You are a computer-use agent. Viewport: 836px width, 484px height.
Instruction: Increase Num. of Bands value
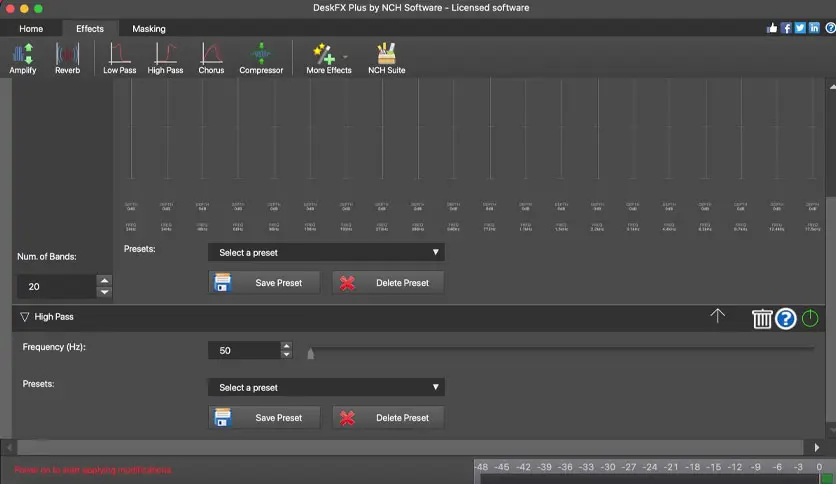(x=104, y=280)
